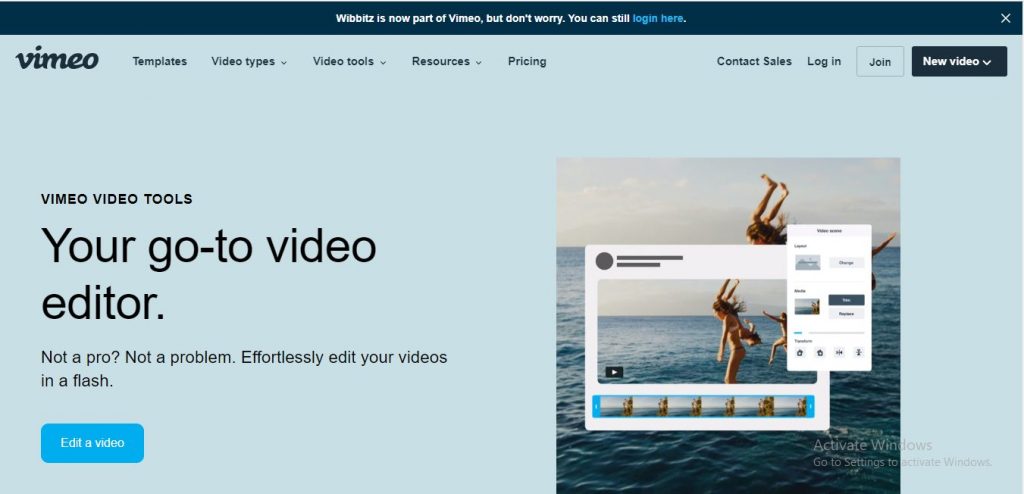This screenshot has width=1024, height=494.
Task: Open the New video dropdown
Action: click(959, 61)
